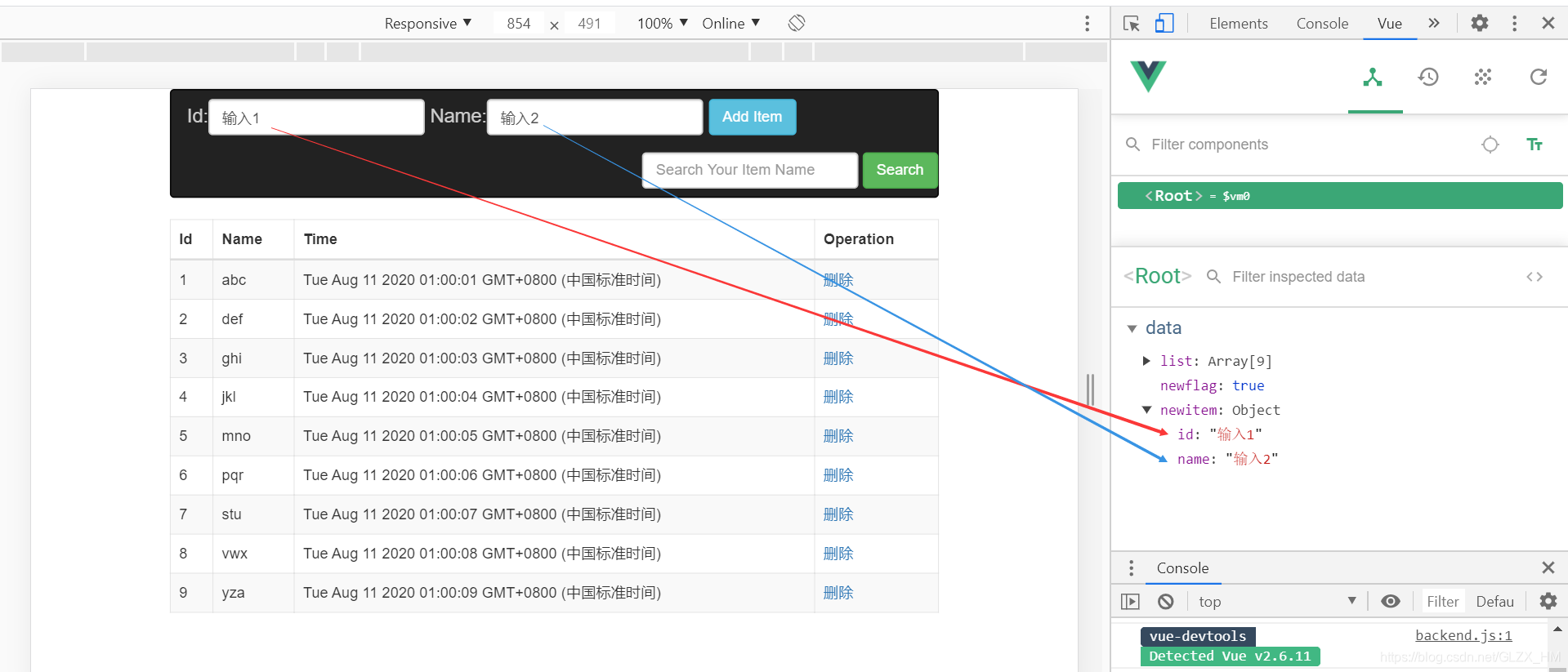Toggle the device toolbar icon
This screenshot has width=1568, height=672.
coord(1164,24)
